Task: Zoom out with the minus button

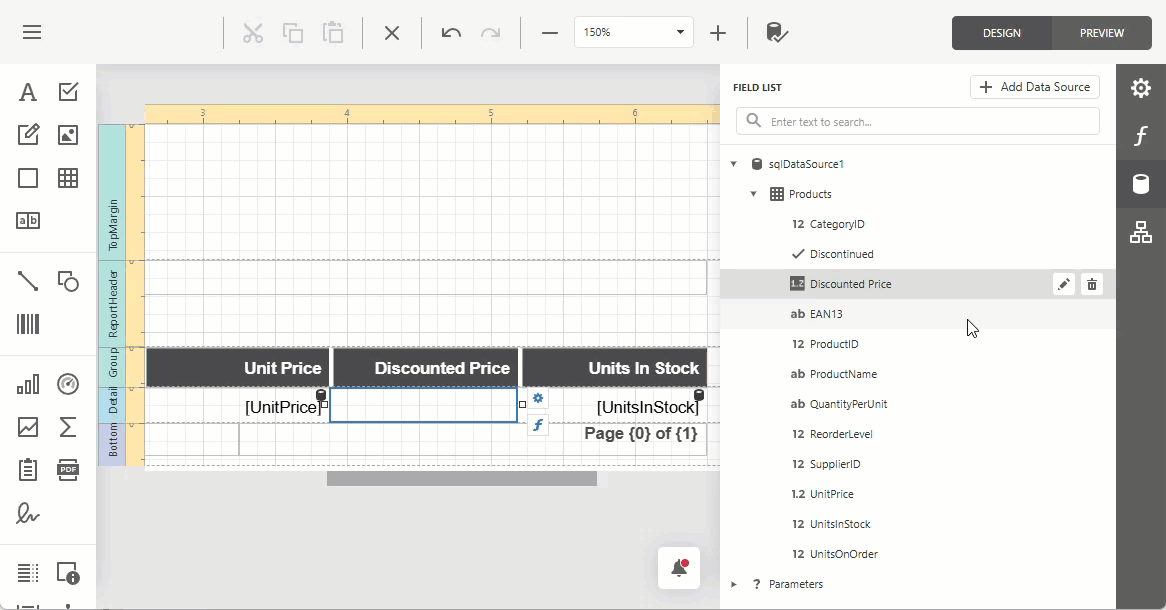Action: 550,33
